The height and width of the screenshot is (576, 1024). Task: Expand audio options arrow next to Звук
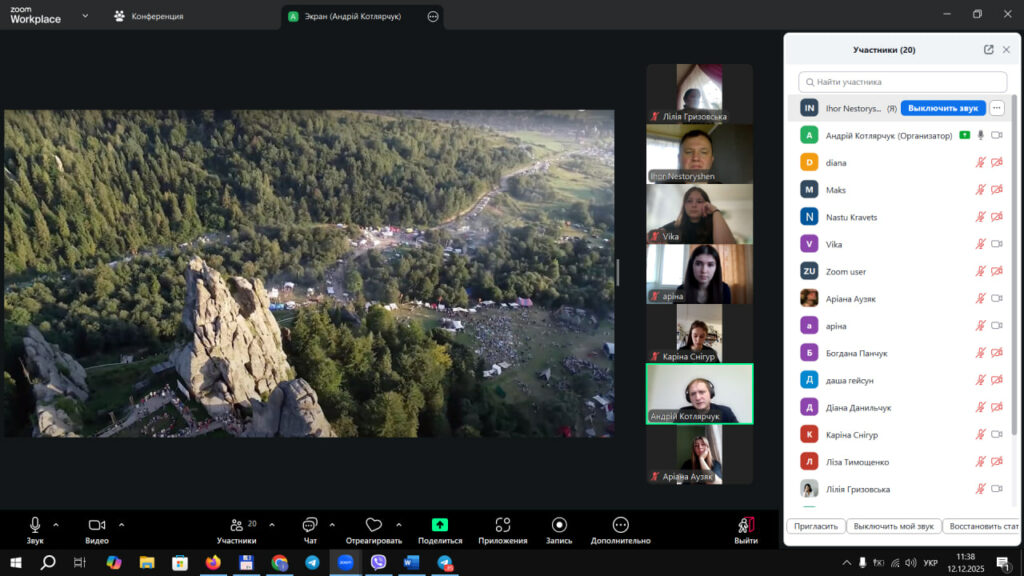(56, 524)
